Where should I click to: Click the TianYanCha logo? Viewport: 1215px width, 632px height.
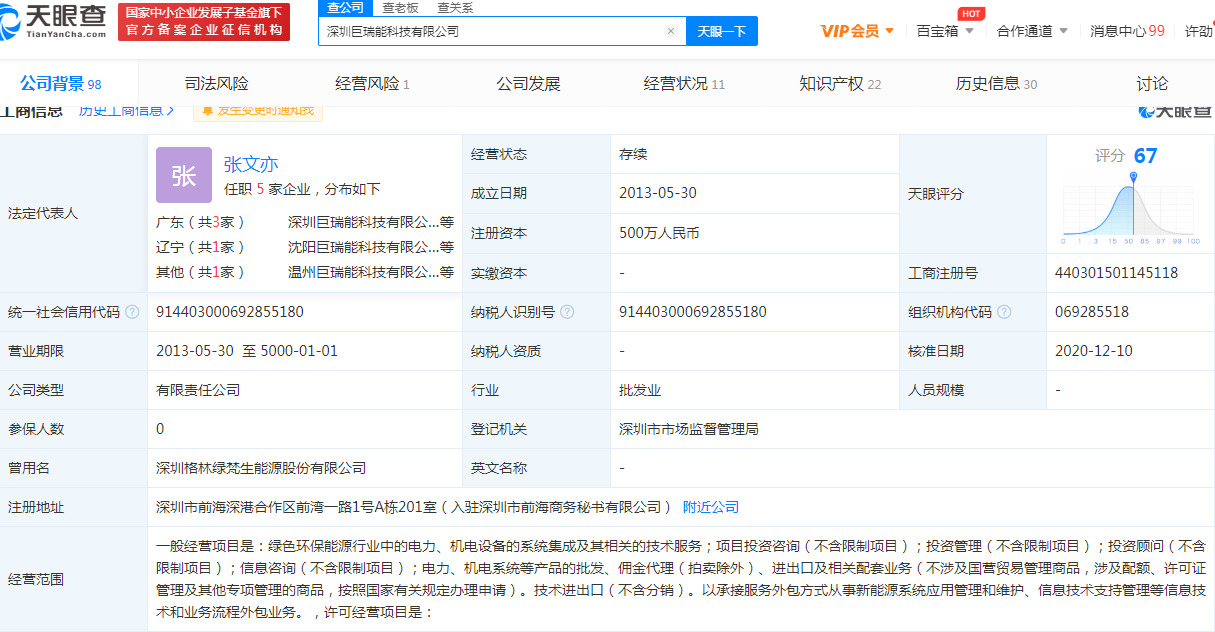point(54,22)
